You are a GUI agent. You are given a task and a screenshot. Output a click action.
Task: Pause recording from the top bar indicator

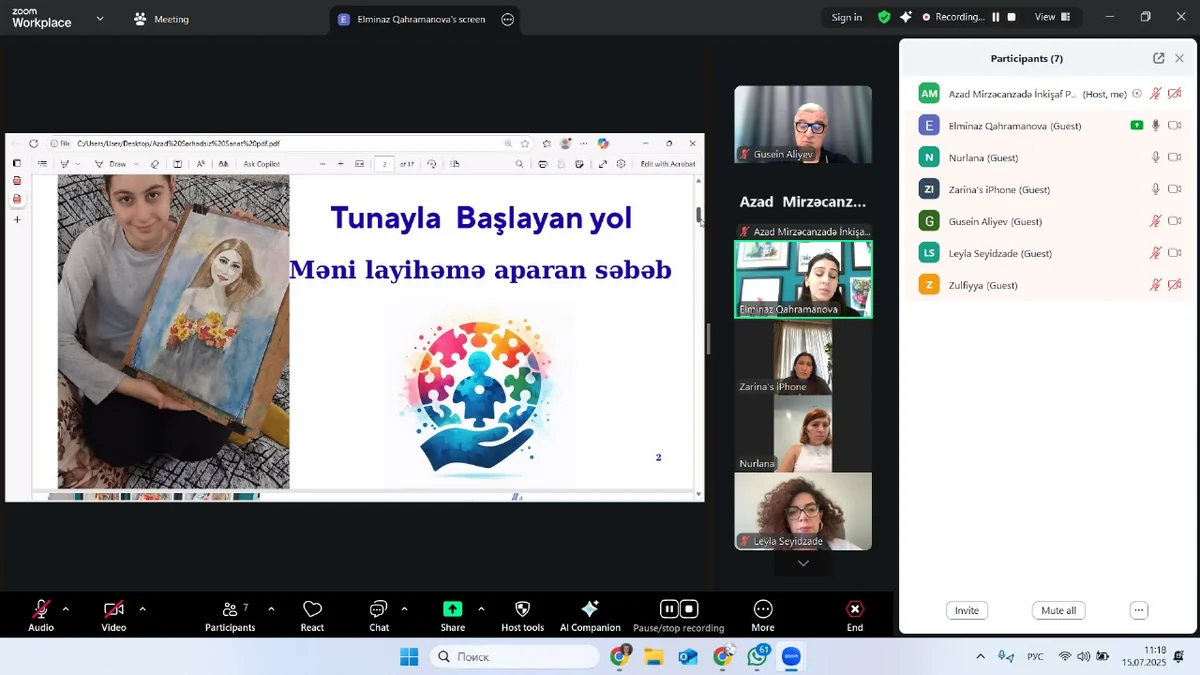click(x=996, y=17)
